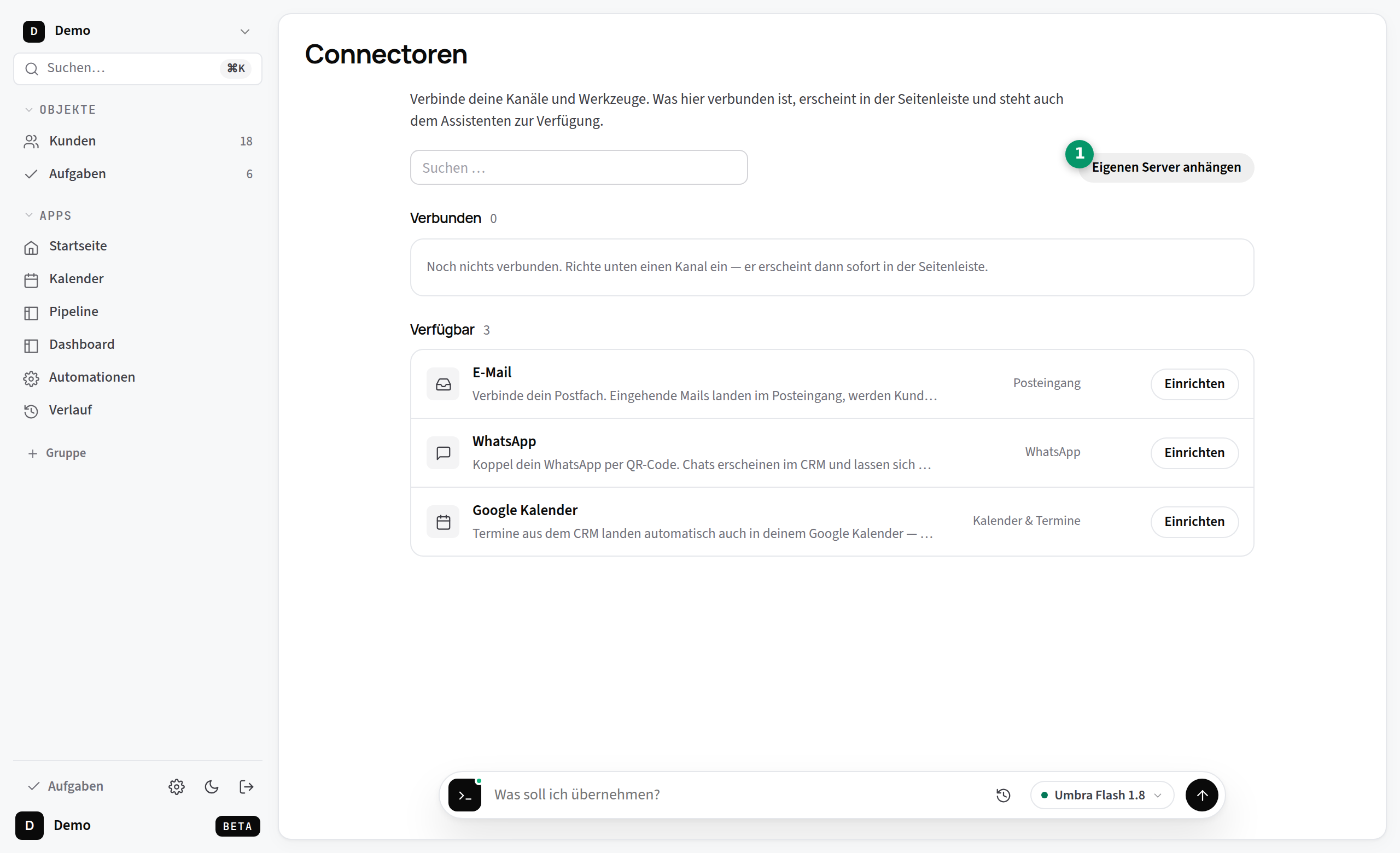
Task: Click the sidebar search magnifier icon
Action: tap(32, 69)
